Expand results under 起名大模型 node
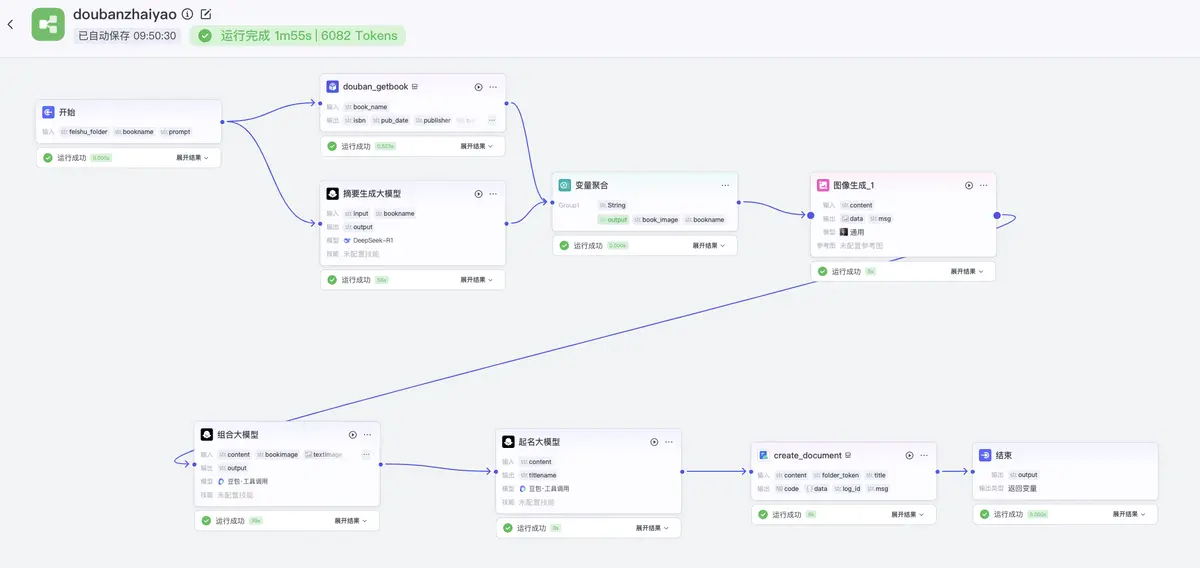The width and height of the screenshot is (1200, 568). pos(653,528)
